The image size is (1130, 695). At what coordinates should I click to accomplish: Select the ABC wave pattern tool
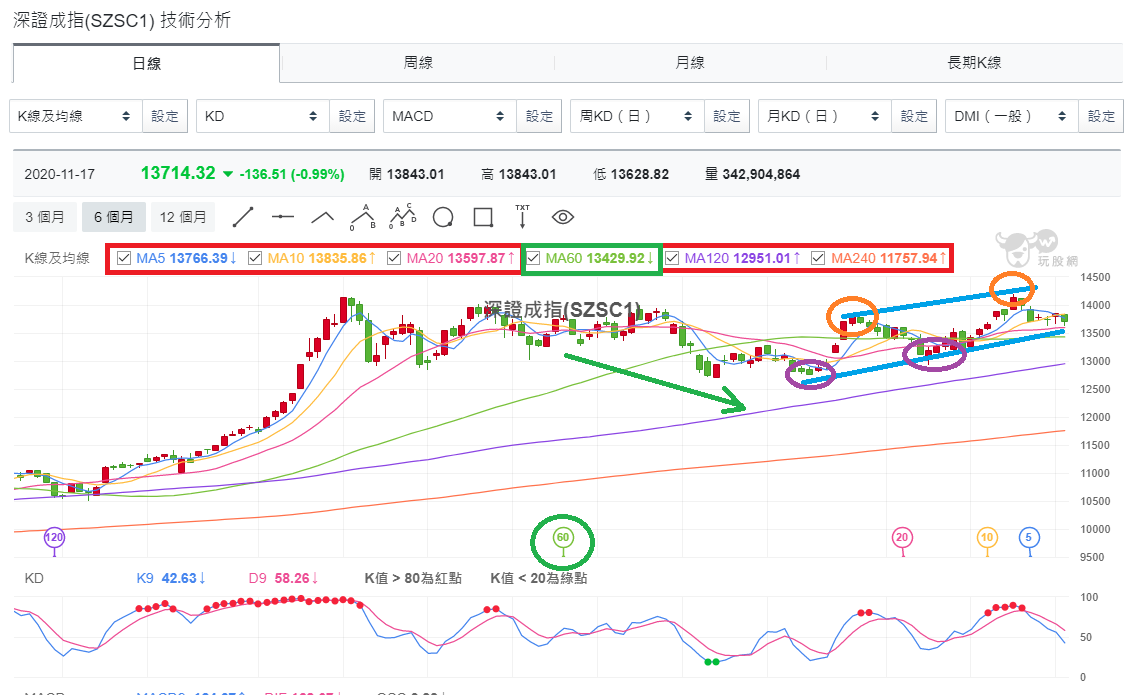[362, 217]
